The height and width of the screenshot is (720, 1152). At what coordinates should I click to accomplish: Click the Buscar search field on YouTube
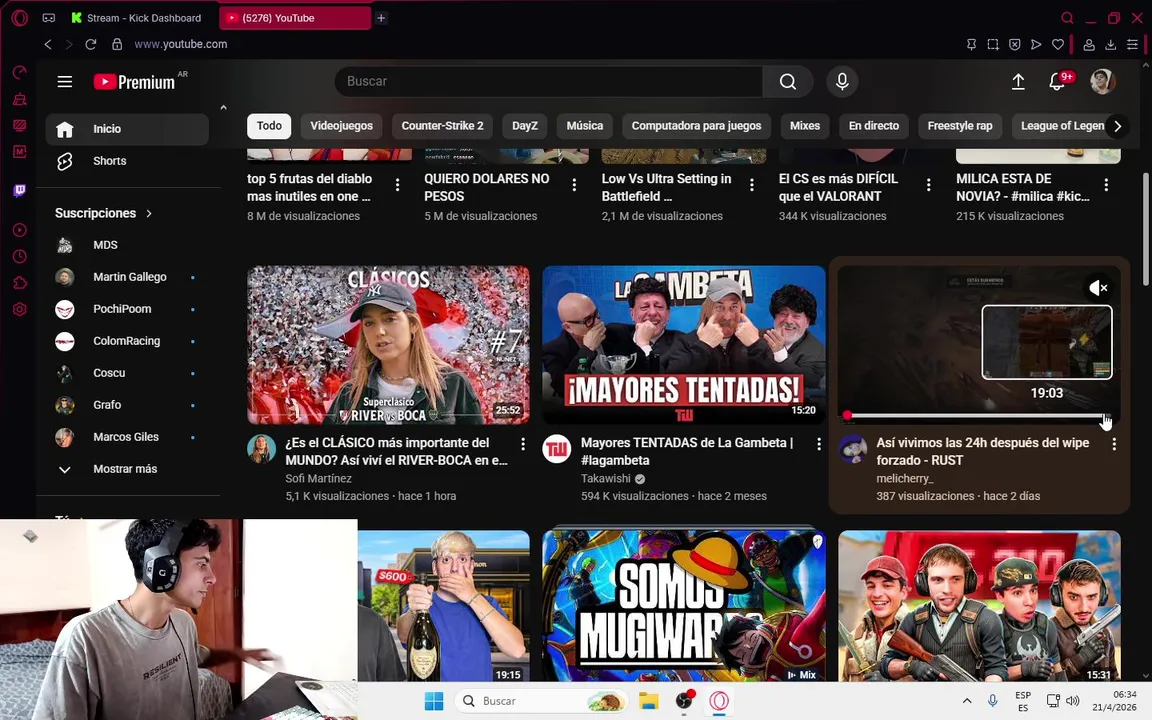[548, 82]
